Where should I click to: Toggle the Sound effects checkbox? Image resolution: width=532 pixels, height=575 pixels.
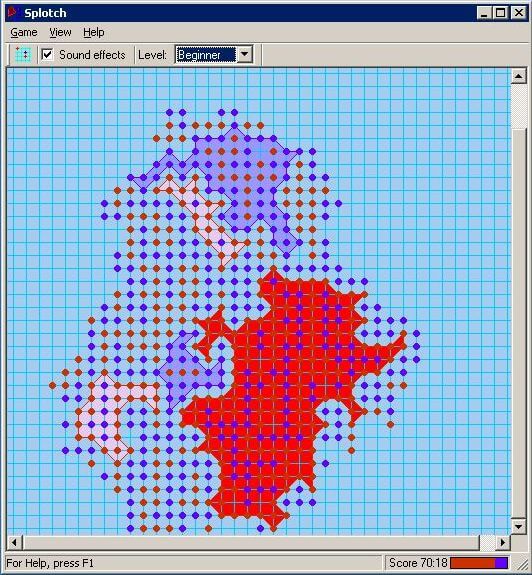click(x=47, y=55)
